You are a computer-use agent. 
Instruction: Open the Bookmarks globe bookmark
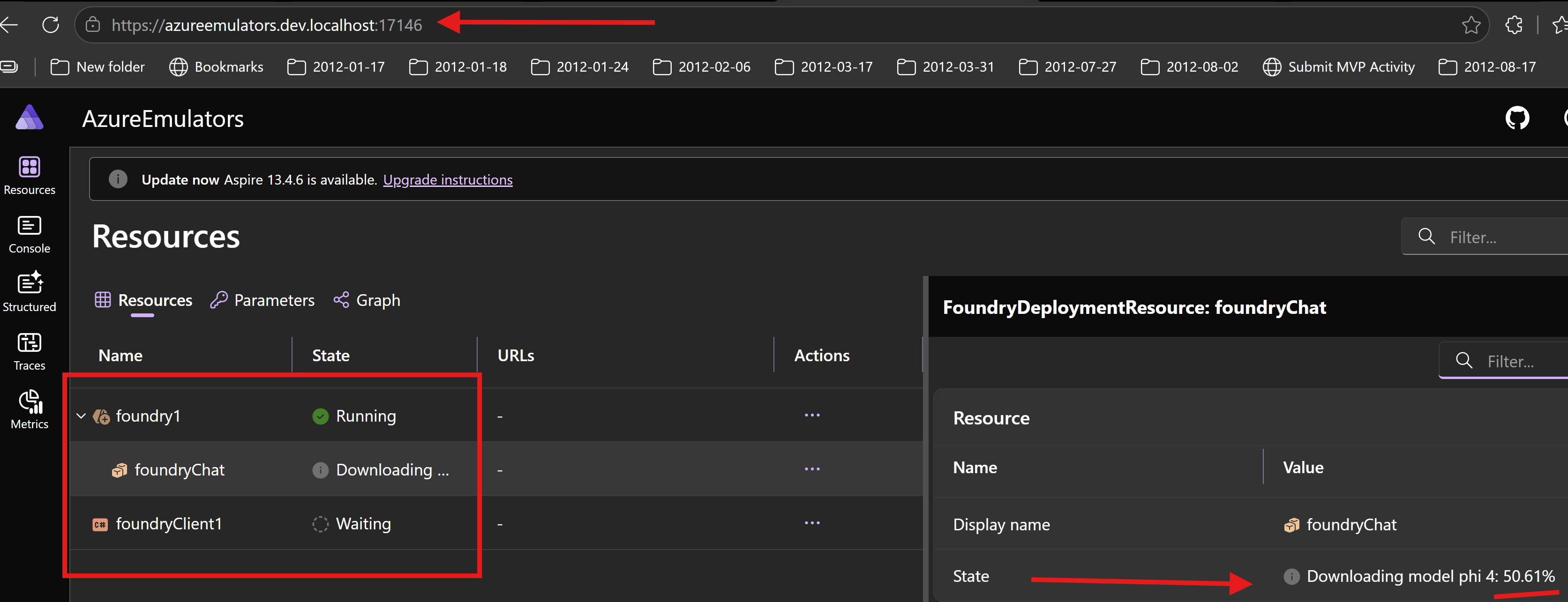[x=216, y=67]
